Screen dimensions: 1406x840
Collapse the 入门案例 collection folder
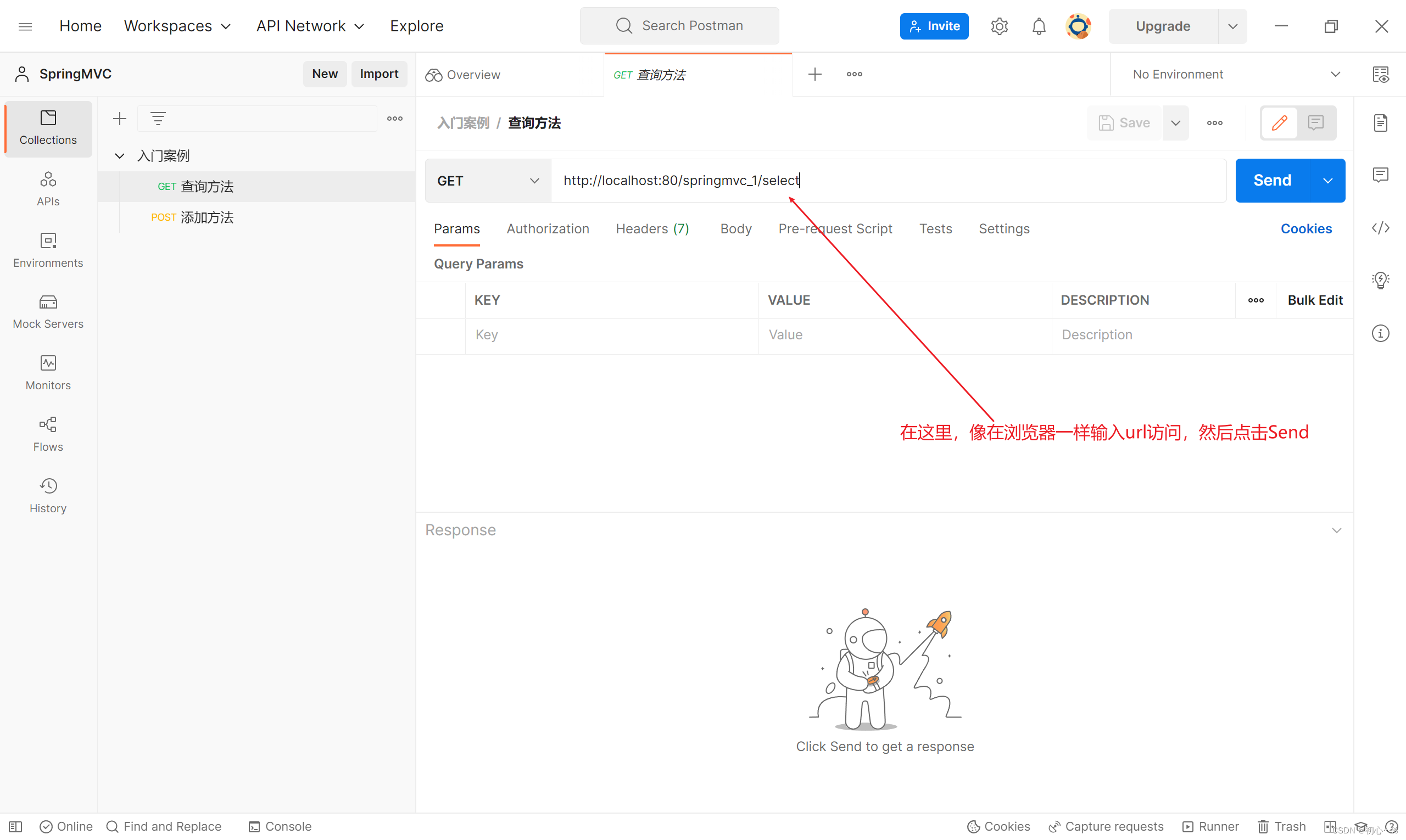pos(120,156)
